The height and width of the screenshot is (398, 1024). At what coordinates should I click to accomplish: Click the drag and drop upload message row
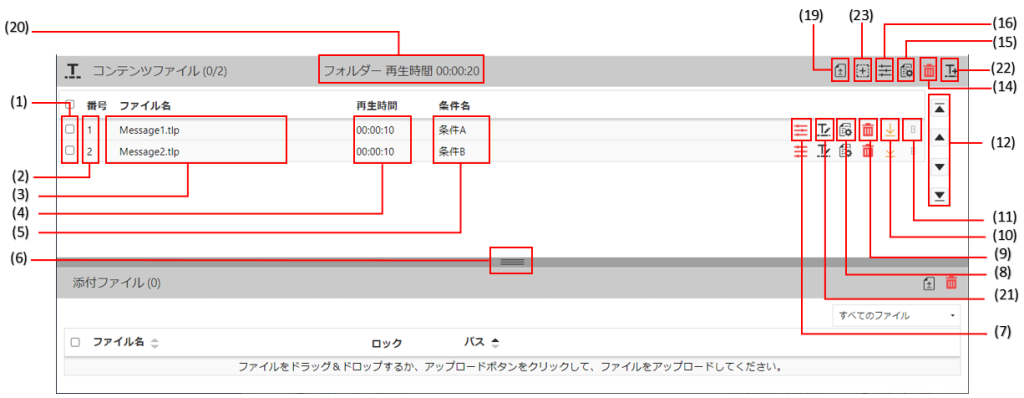point(511,367)
